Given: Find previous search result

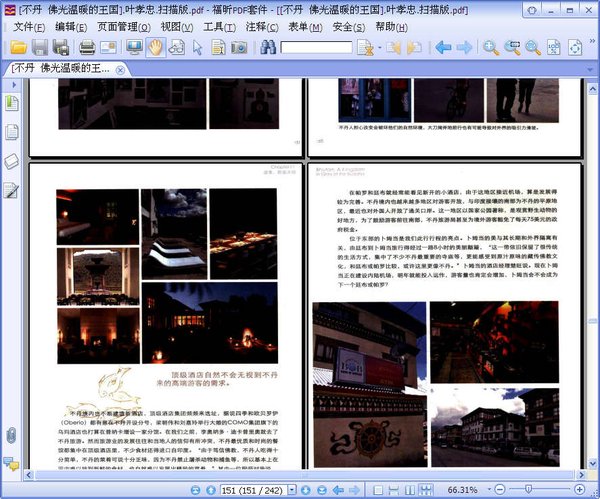Looking at the screenshot, I should click(393, 47).
